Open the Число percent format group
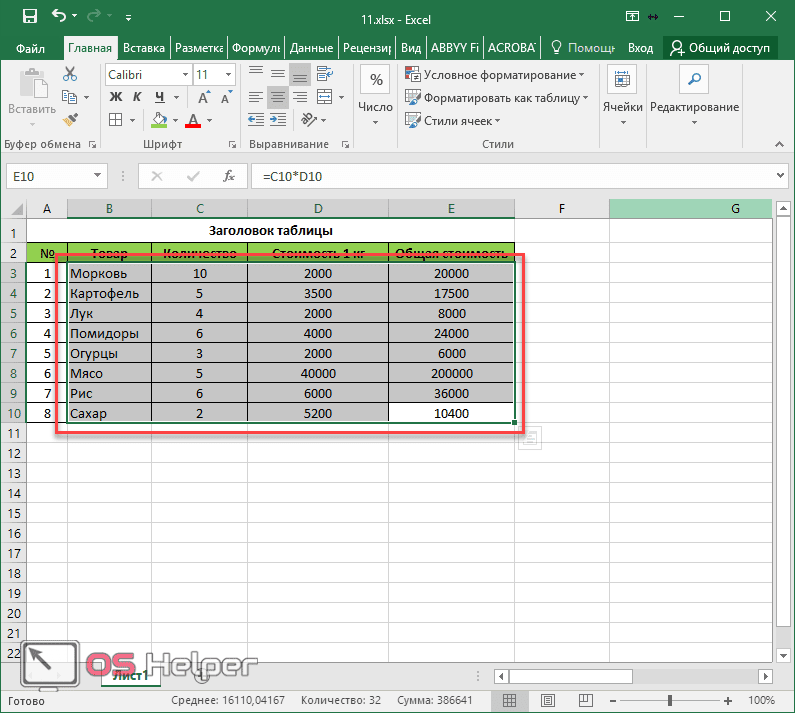Viewport: 795px width, 713px height. click(x=376, y=96)
